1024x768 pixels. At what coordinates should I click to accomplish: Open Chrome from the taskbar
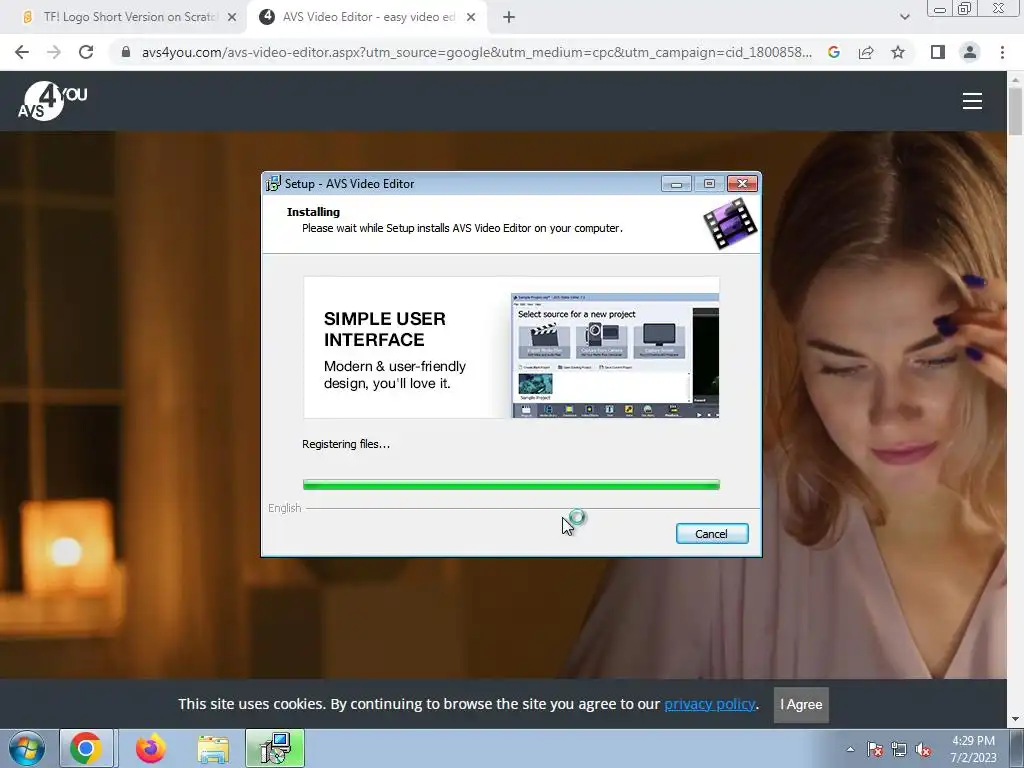86,748
